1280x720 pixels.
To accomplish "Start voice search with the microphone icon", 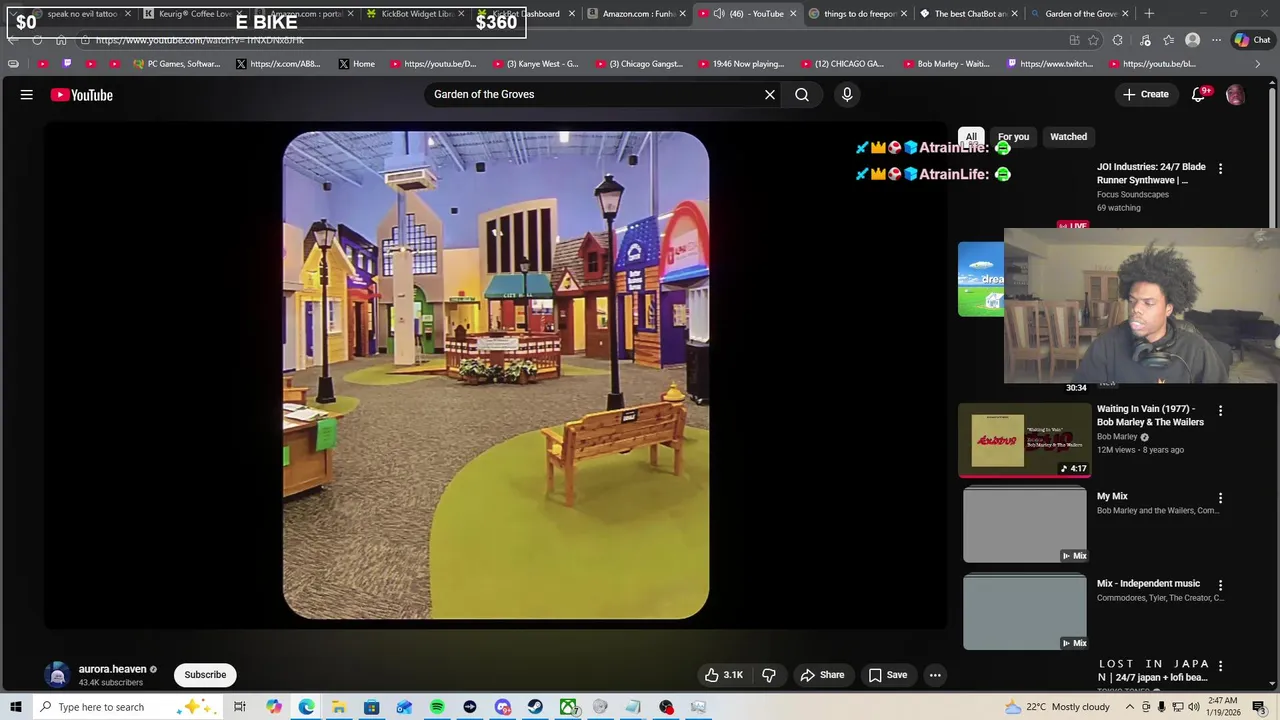I will tap(847, 94).
